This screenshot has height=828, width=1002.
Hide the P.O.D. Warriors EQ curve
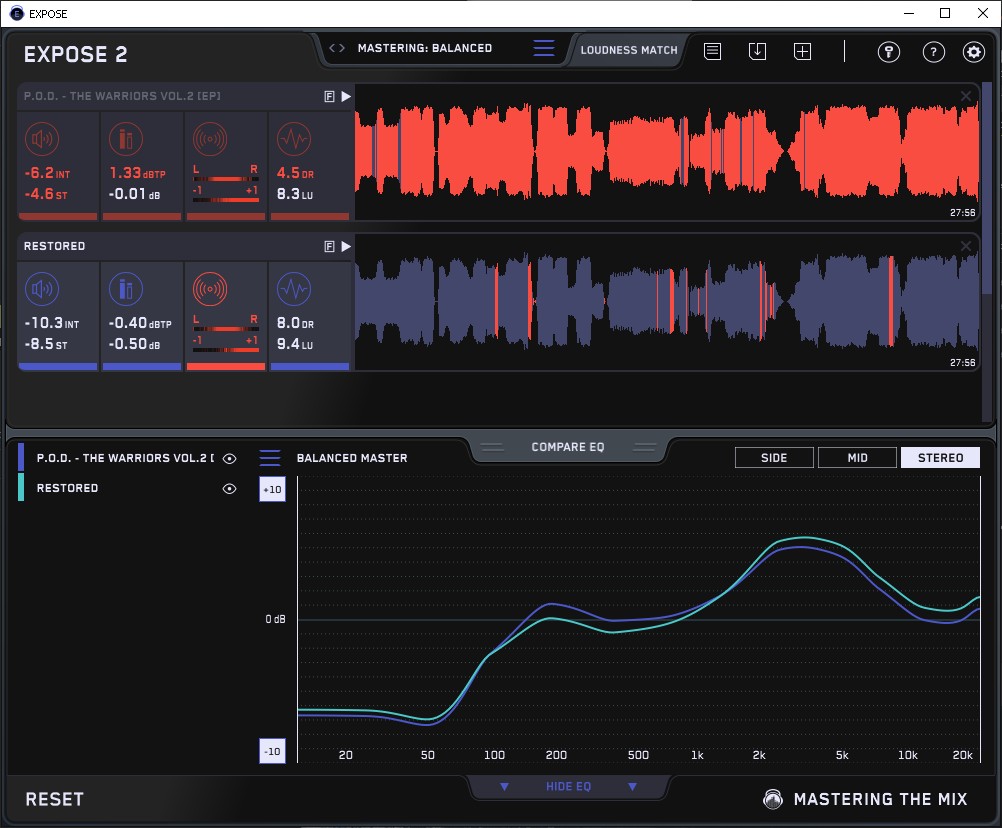point(229,459)
